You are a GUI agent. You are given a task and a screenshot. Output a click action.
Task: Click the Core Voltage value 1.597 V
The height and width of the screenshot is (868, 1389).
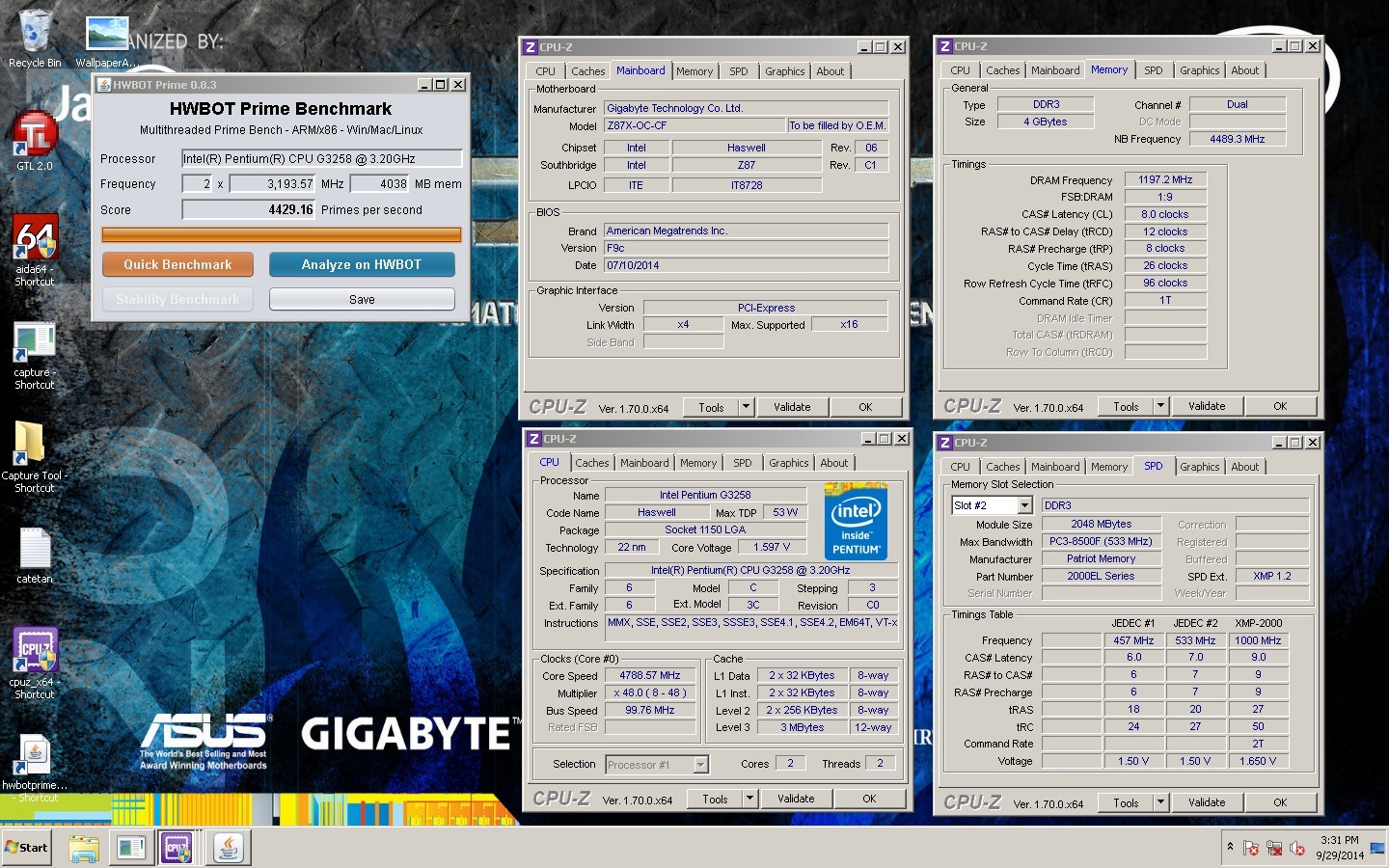[771, 547]
